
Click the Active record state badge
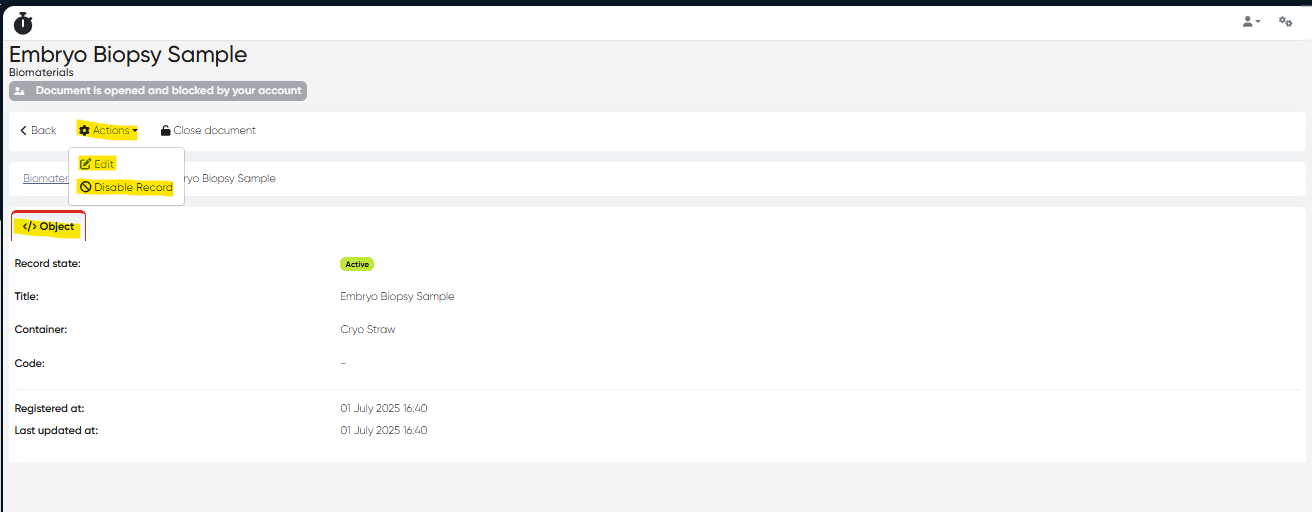pos(357,264)
